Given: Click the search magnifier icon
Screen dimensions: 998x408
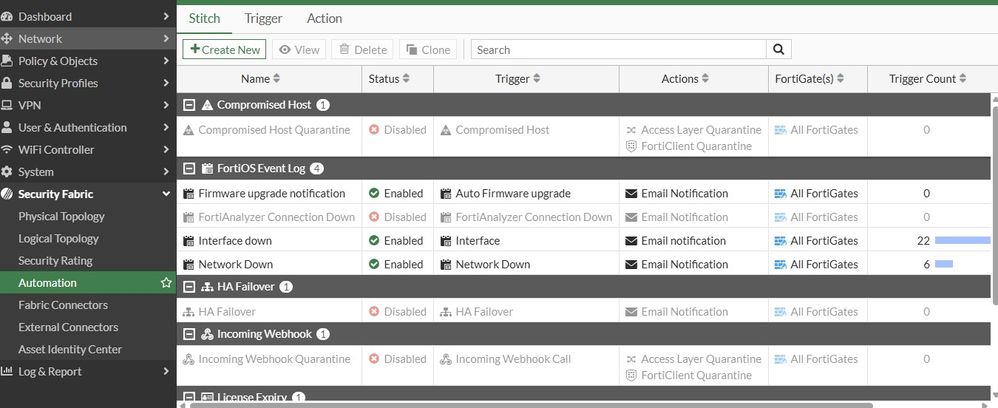Looking at the screenshot, I should 779,49.
